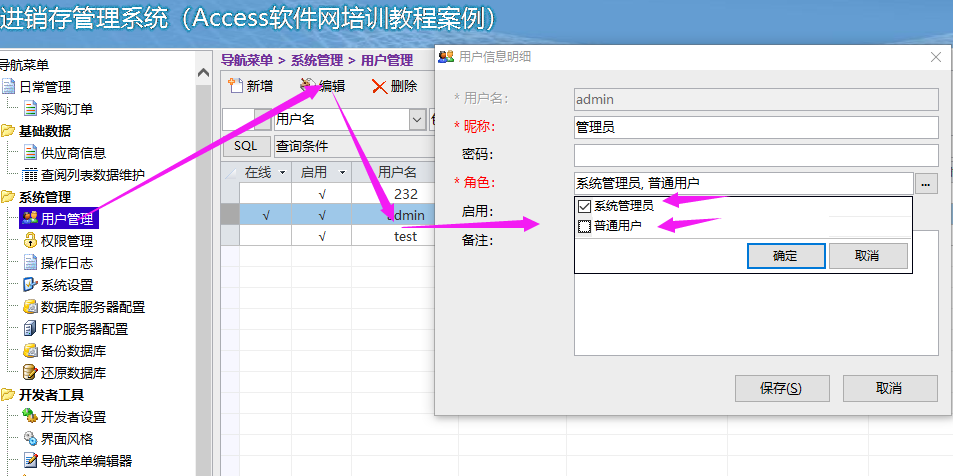Click the 密码 input field
This screenshot has width=953, height=476.
coord(756,155)
